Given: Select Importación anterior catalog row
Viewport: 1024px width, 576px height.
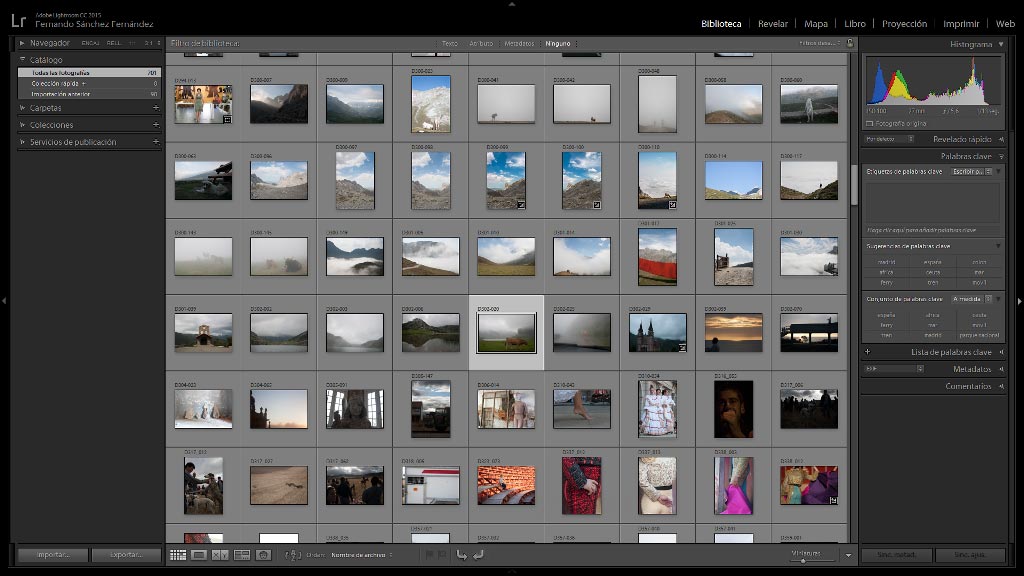Looking at the screenshot, I should 89,94.
